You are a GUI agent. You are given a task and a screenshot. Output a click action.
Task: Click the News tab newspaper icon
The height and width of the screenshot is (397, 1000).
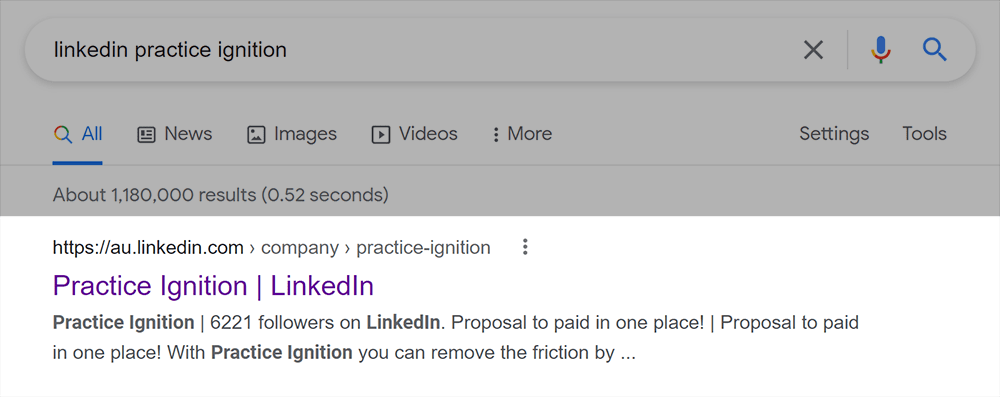(x=147, y=135)
